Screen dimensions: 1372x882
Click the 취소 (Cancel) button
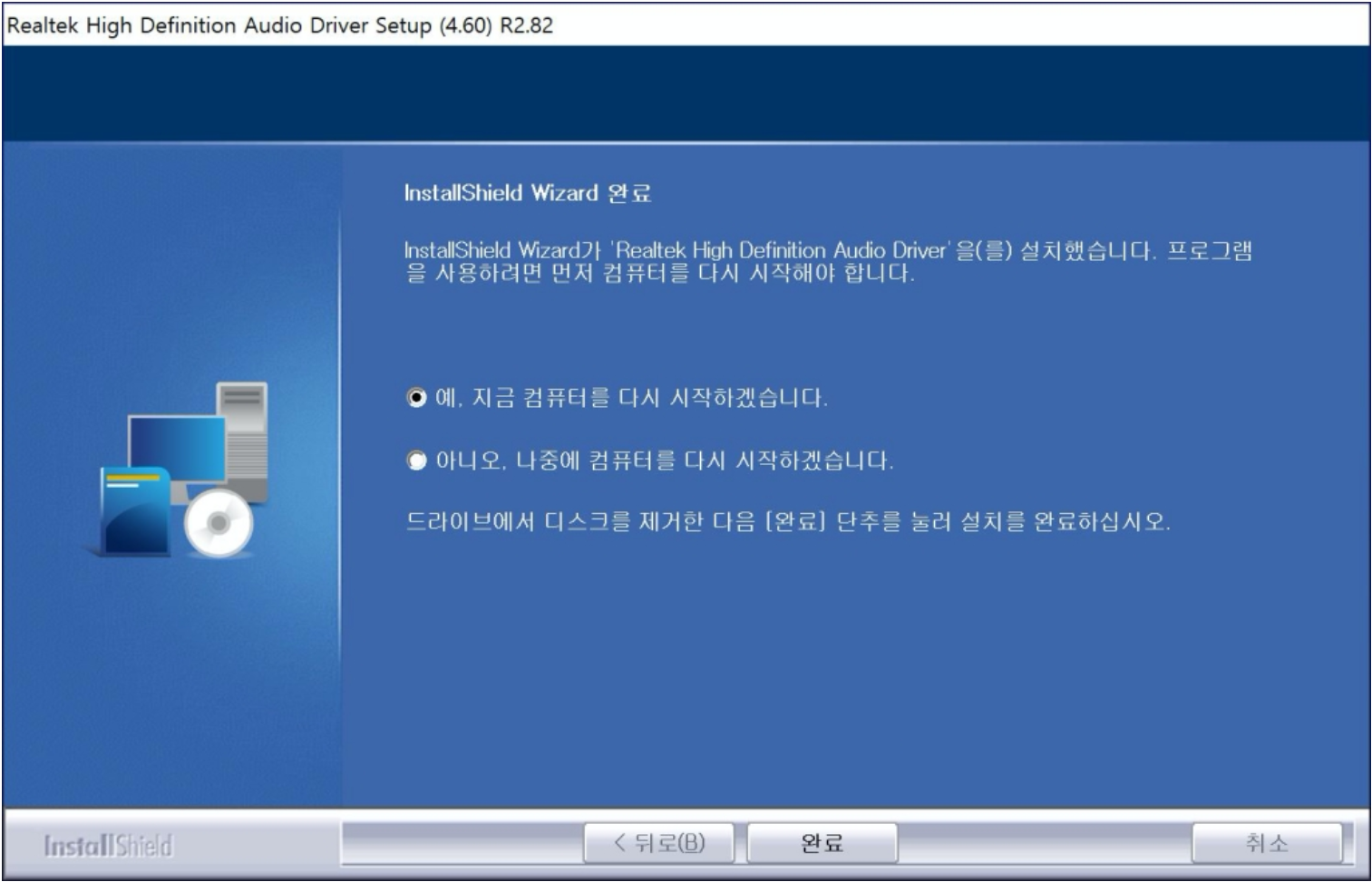click(x=1266, y=843)
